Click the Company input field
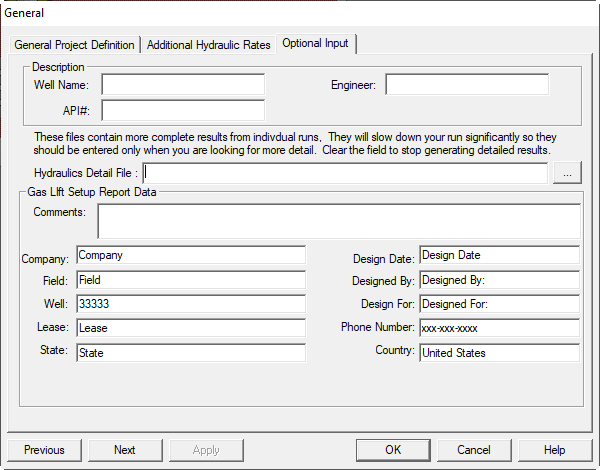This screenshot has height=470, width=600. (x=191, y=255)
